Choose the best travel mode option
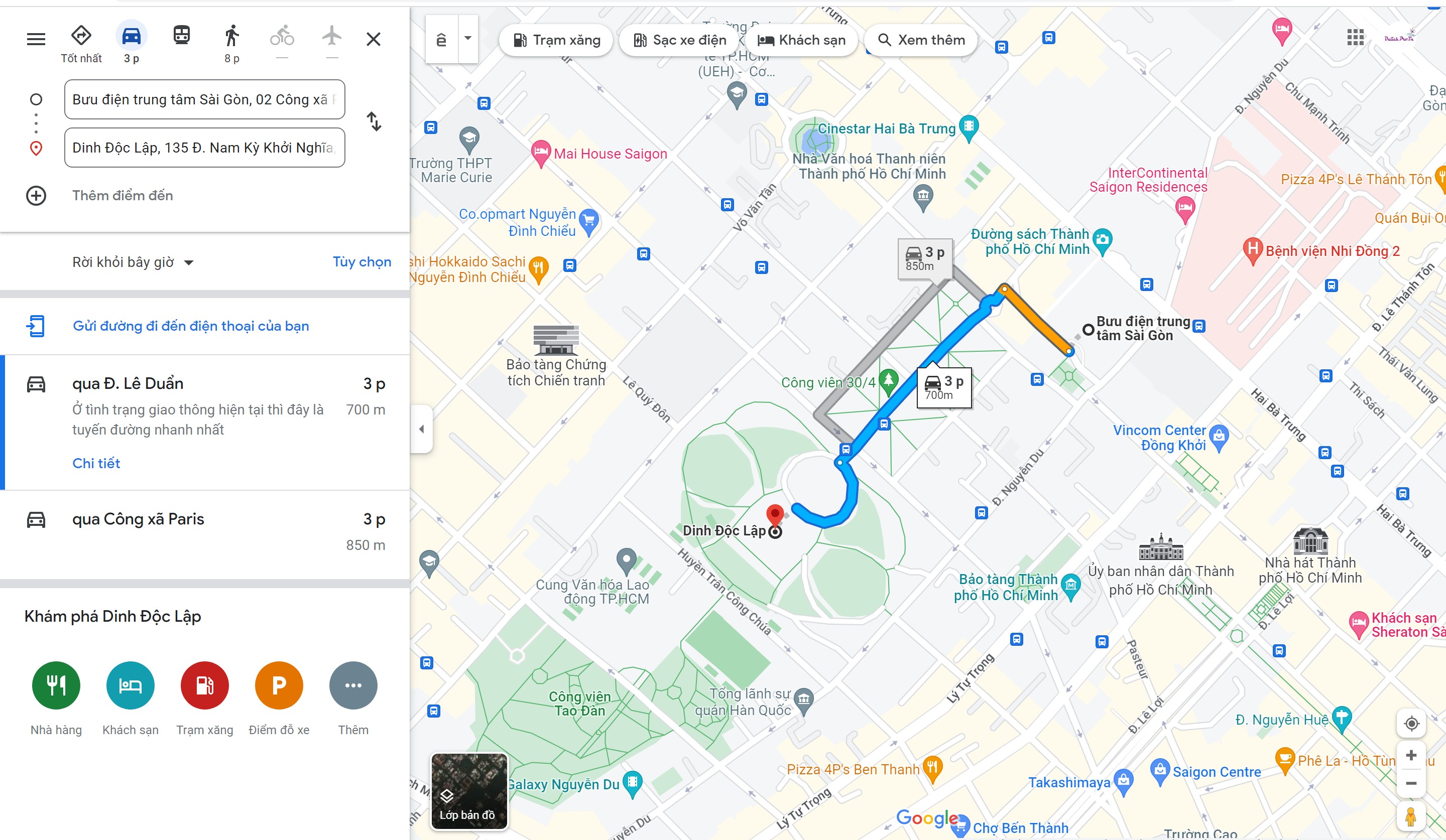The width and height of the screenshot is (1446, 840). click(81, 43)
